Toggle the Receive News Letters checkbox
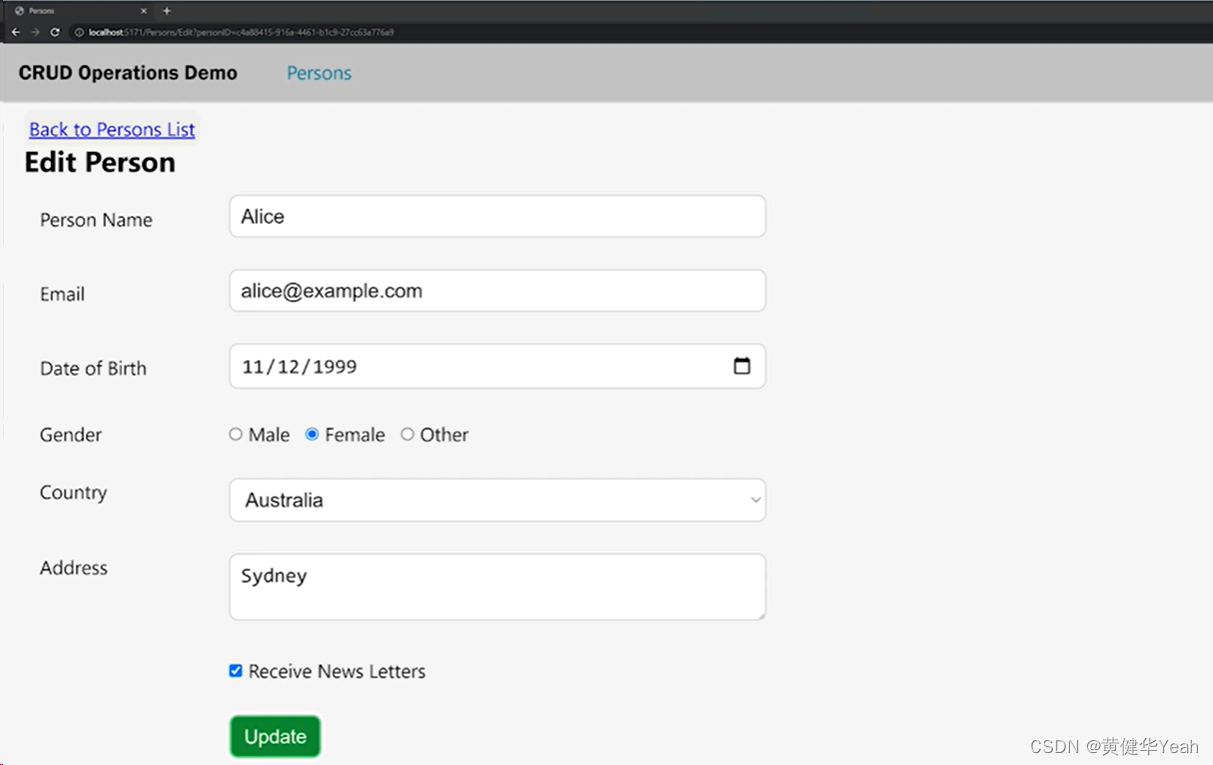This screenshot has width=1213, height=765. (236, 671)
